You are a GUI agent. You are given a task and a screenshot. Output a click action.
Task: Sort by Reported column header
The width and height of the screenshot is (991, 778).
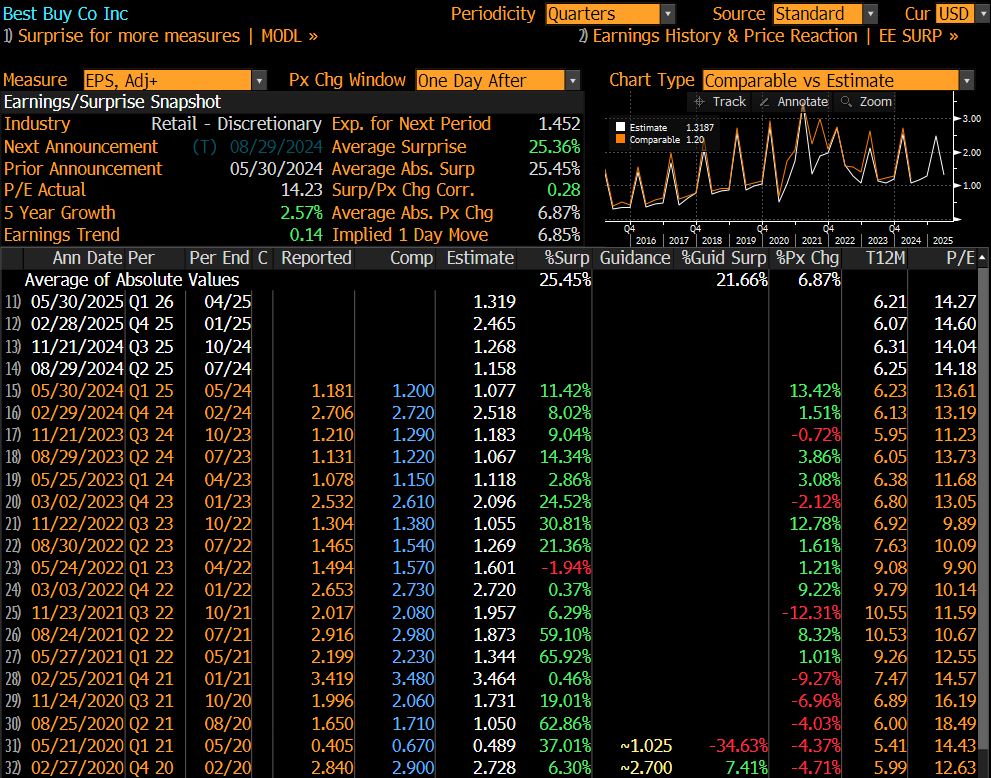[x=314, y=258]
